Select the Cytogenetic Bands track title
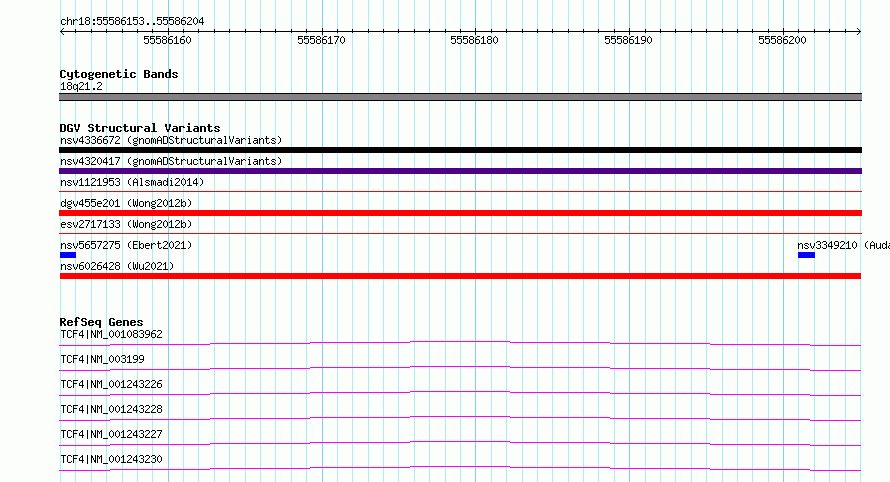The height and width of the screenshot is (482, 890). coord(119,74)
